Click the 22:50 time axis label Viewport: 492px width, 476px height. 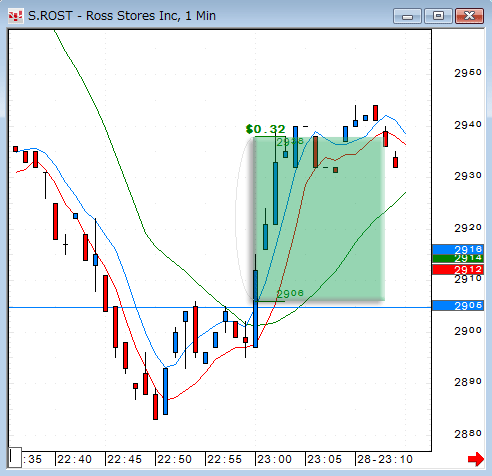click(x=174, y=459)
